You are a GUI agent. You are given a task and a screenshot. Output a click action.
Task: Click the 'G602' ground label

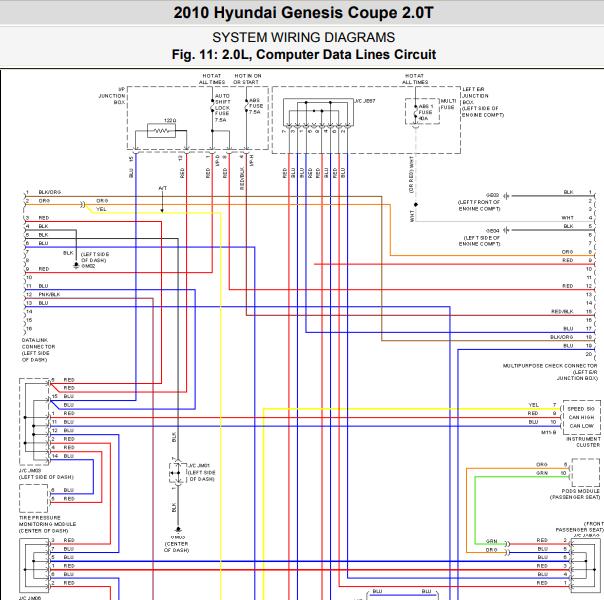pos(492,195)
